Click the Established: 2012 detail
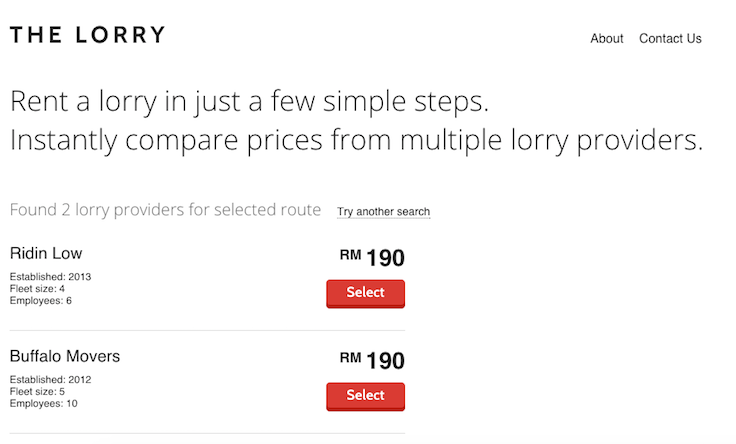 (50, 380)
